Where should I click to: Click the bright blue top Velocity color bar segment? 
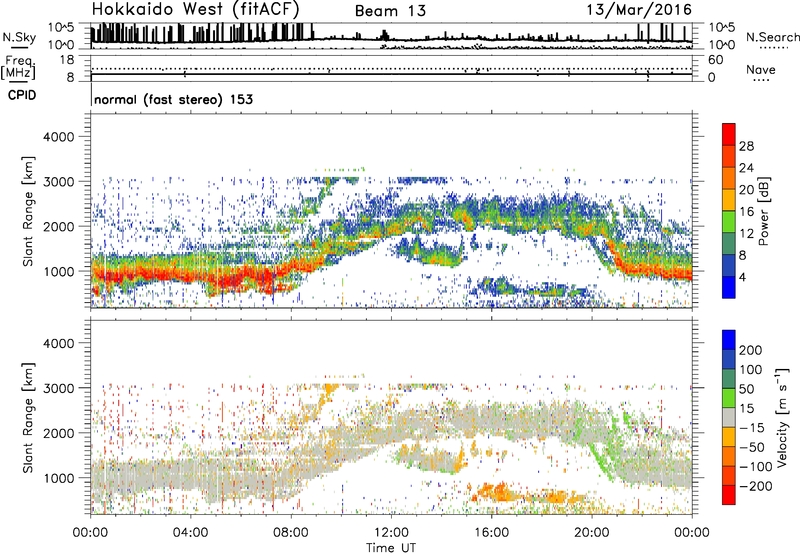[x=729, y=340]
